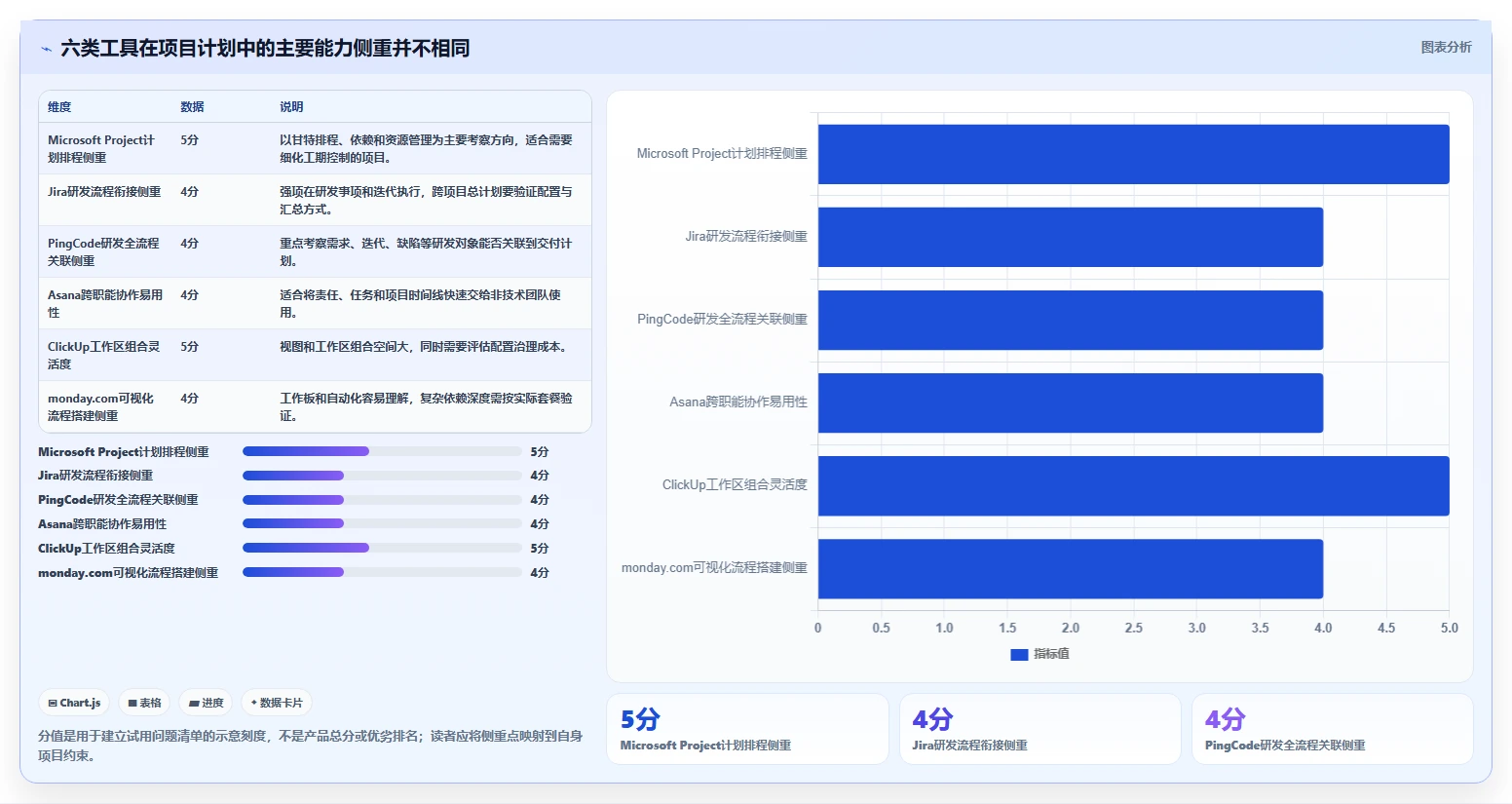Select the Chart.js chip
1512x804 pixels.
[x=75, y=703]
